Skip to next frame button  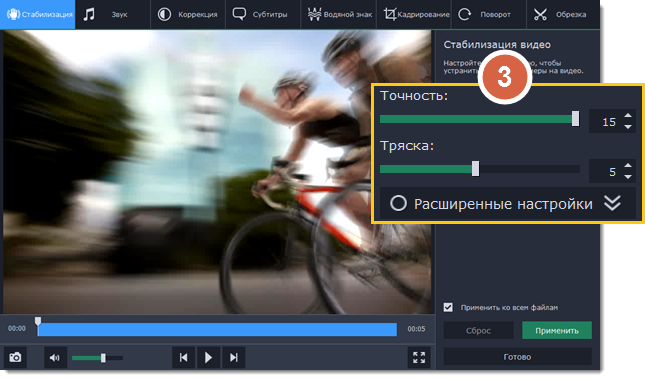pos(234,358)
